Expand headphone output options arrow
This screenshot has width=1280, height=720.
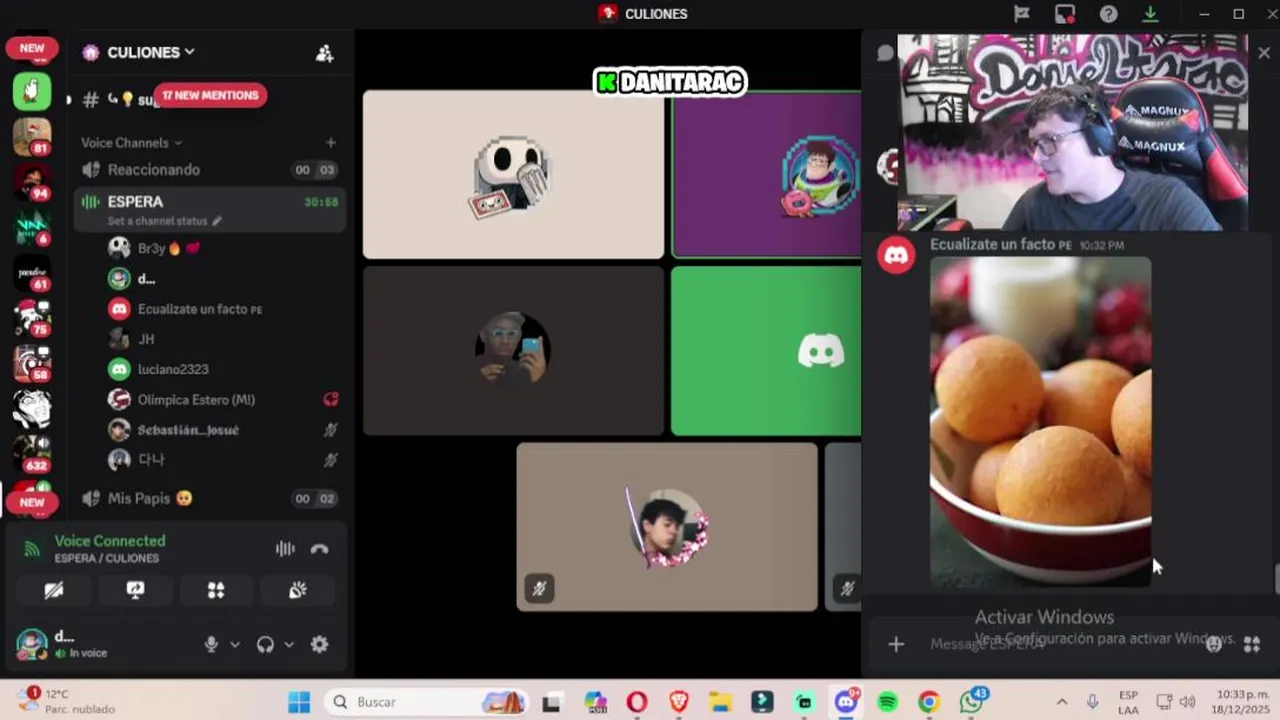click(289, 645)
